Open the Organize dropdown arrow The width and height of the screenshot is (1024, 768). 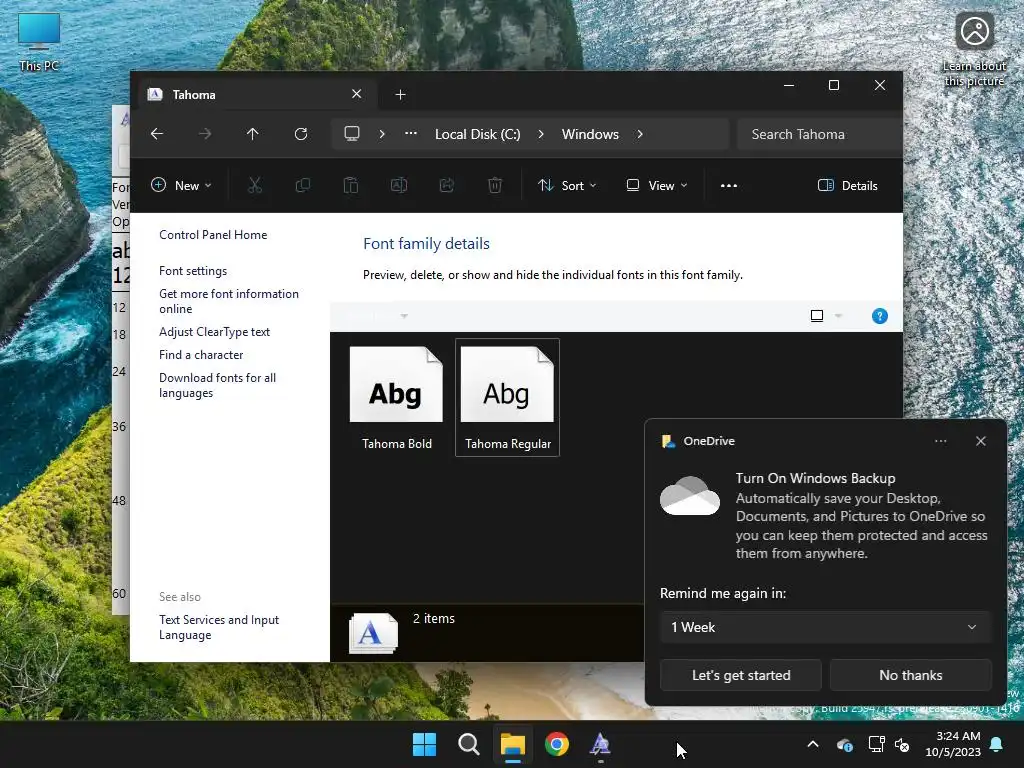coord(404,316)
